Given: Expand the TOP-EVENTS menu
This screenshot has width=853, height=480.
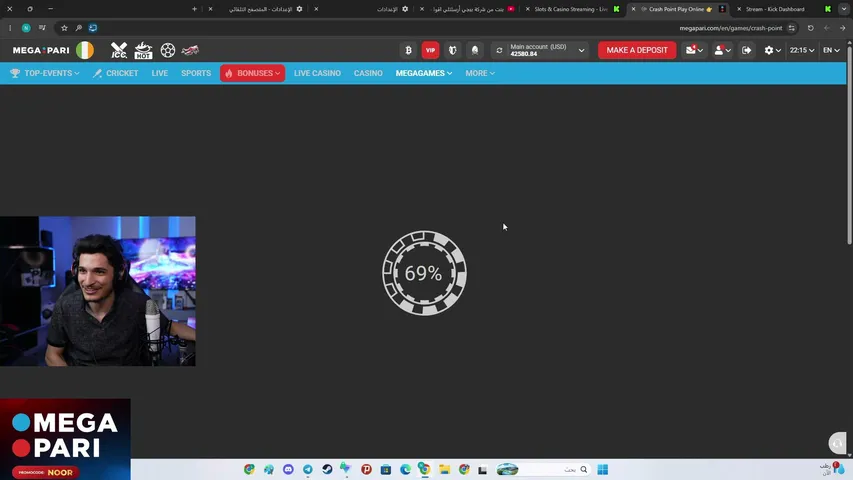Looking at the screenshot, I should point(45,73).
